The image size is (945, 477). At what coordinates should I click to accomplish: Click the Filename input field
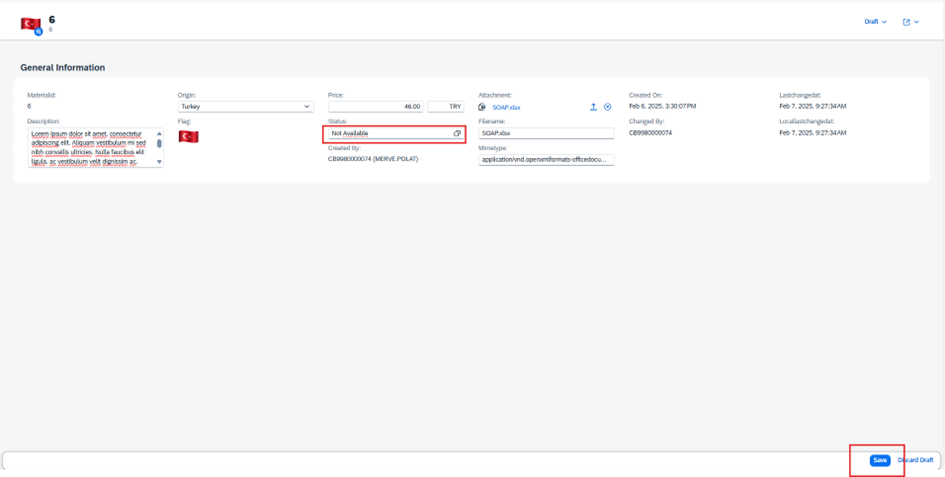tap(545, 133)
